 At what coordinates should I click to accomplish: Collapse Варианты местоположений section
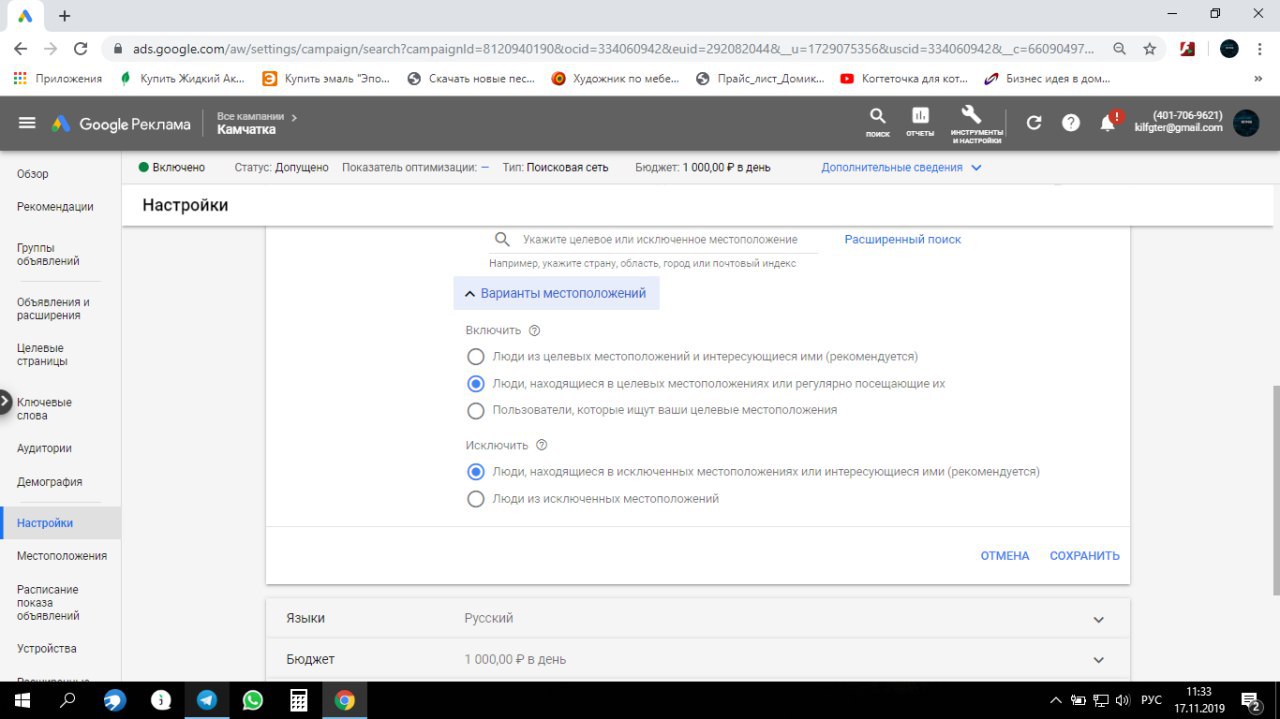click(556, 293)
